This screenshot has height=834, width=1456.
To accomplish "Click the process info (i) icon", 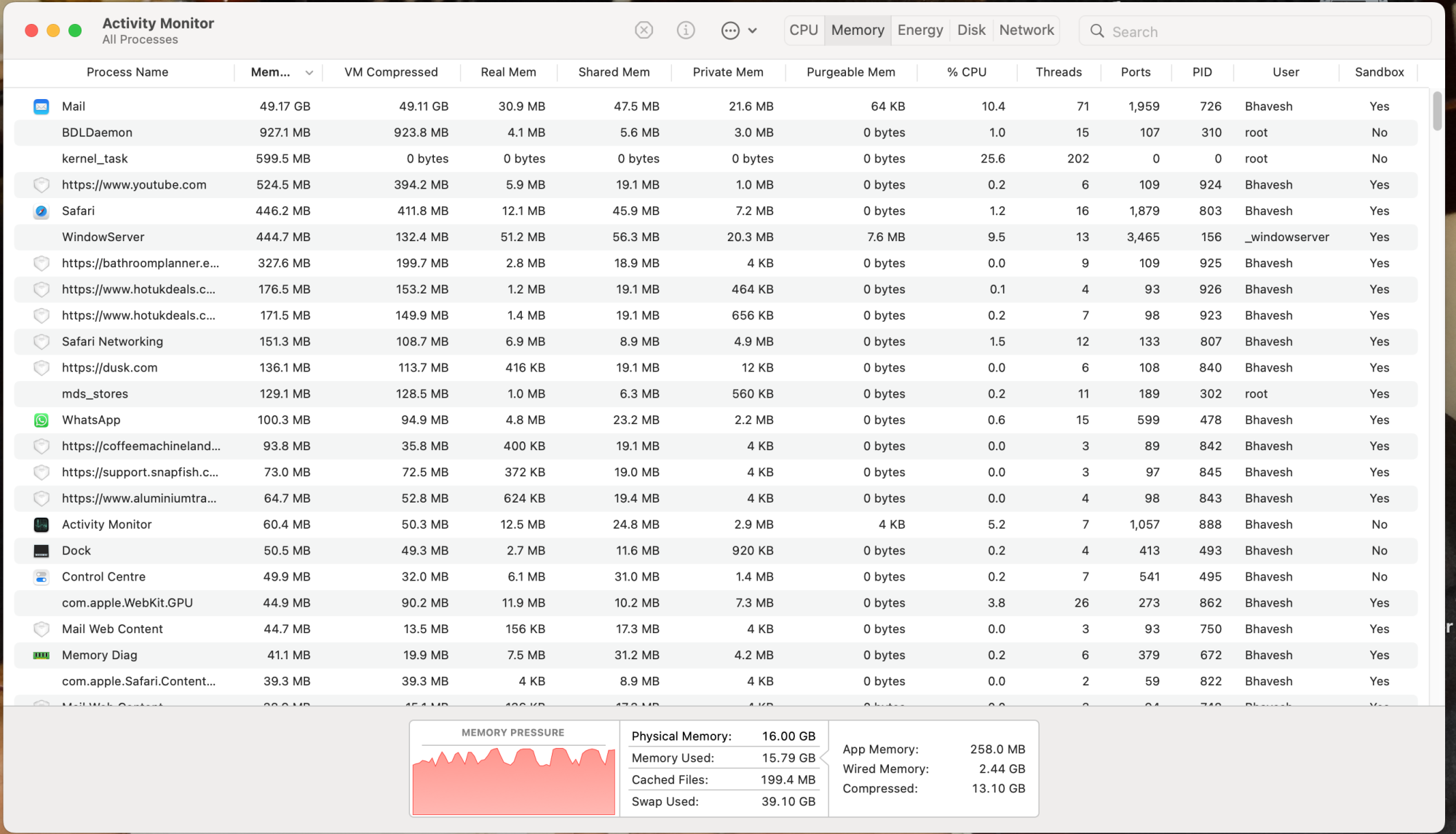I will click(x=686, y=30).
